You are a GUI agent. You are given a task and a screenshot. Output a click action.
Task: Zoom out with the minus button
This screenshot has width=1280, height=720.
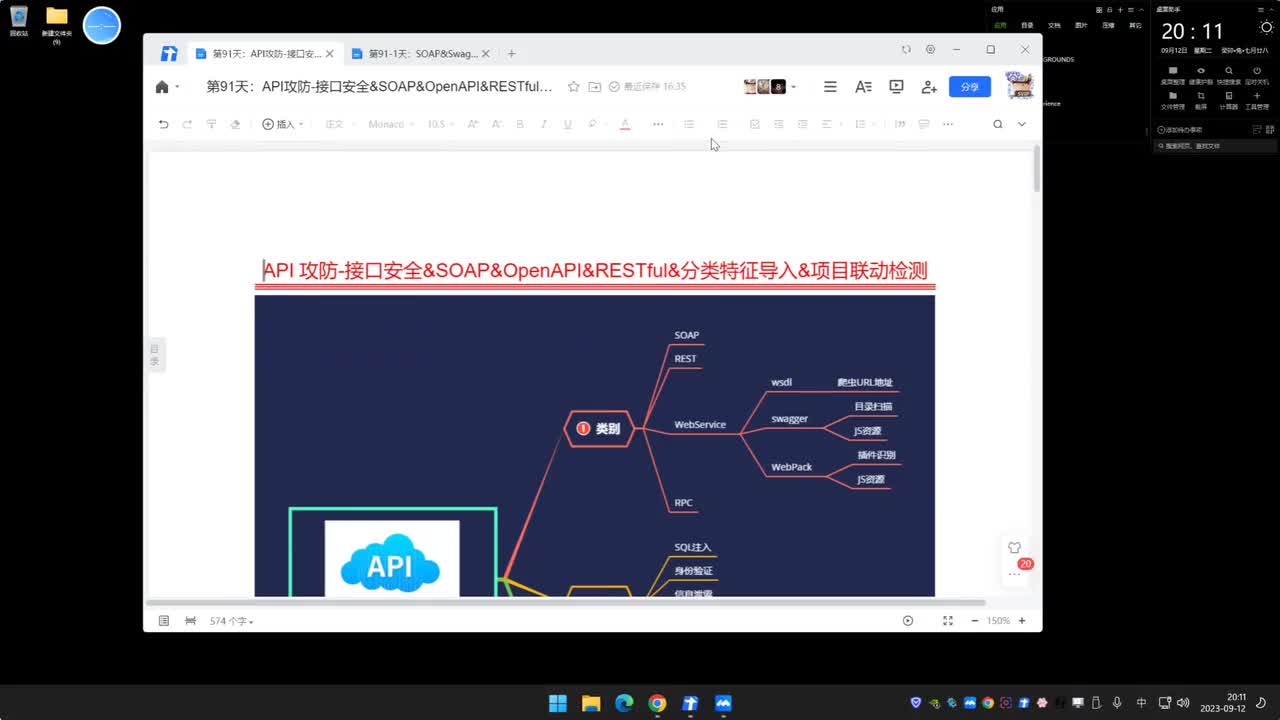point(975,621)
